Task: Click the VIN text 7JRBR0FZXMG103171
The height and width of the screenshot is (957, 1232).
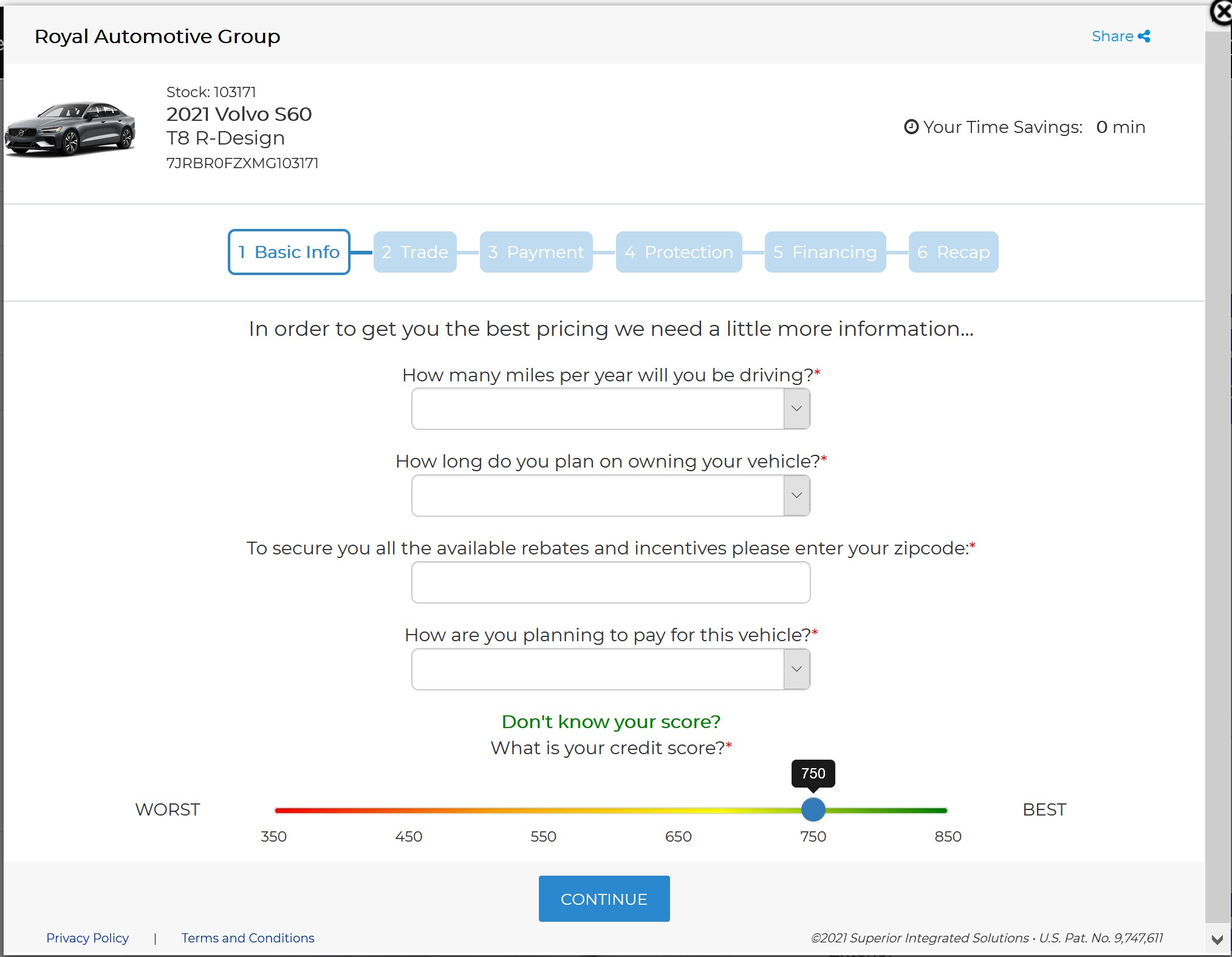Action: coord(242,163)
